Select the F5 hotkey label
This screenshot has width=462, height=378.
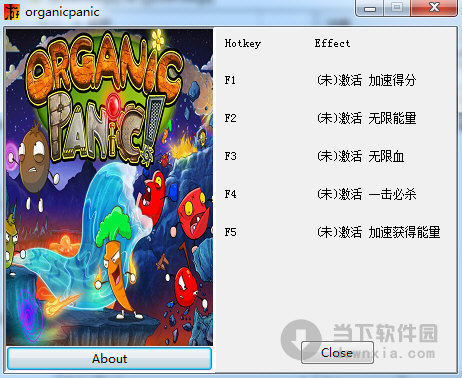coord(230,232)
